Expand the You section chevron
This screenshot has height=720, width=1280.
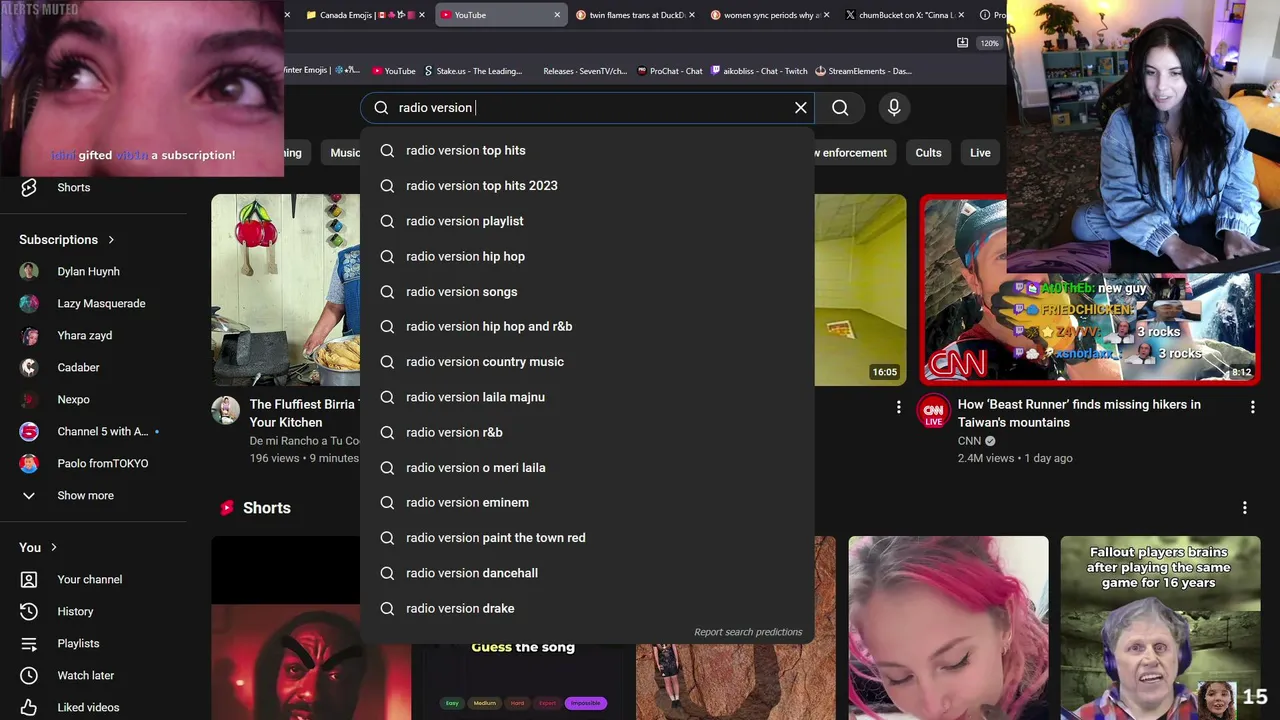(x=54, y=548)
